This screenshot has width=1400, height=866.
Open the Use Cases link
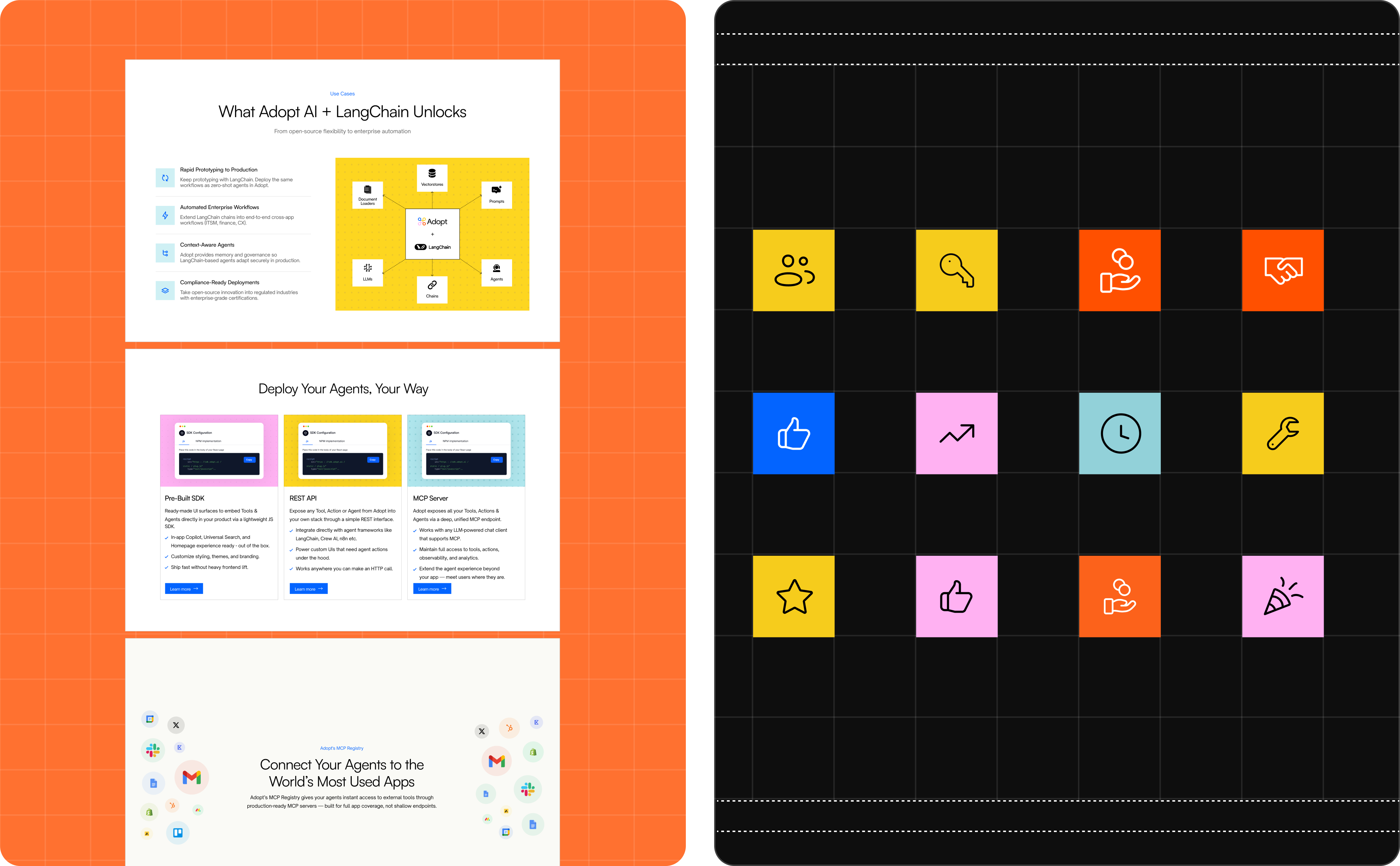(x=342, y=93)
